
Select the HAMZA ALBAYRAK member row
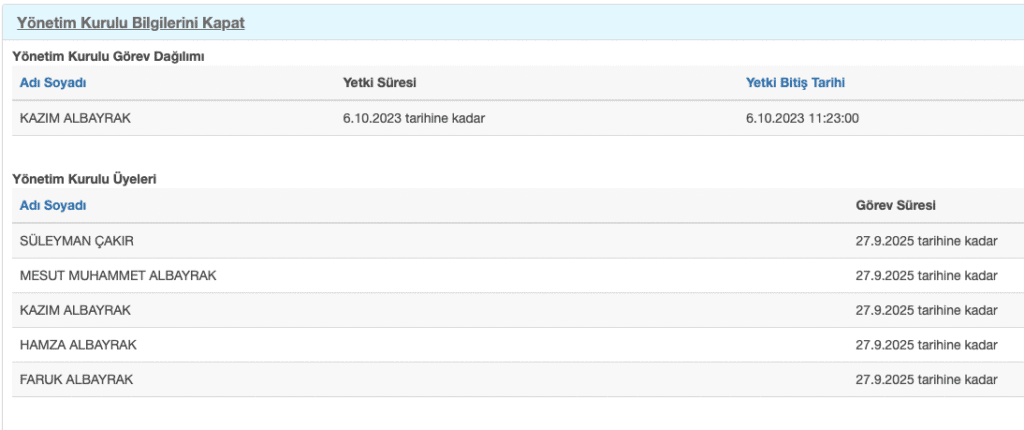pyautogui.click(x=518, y=345)
